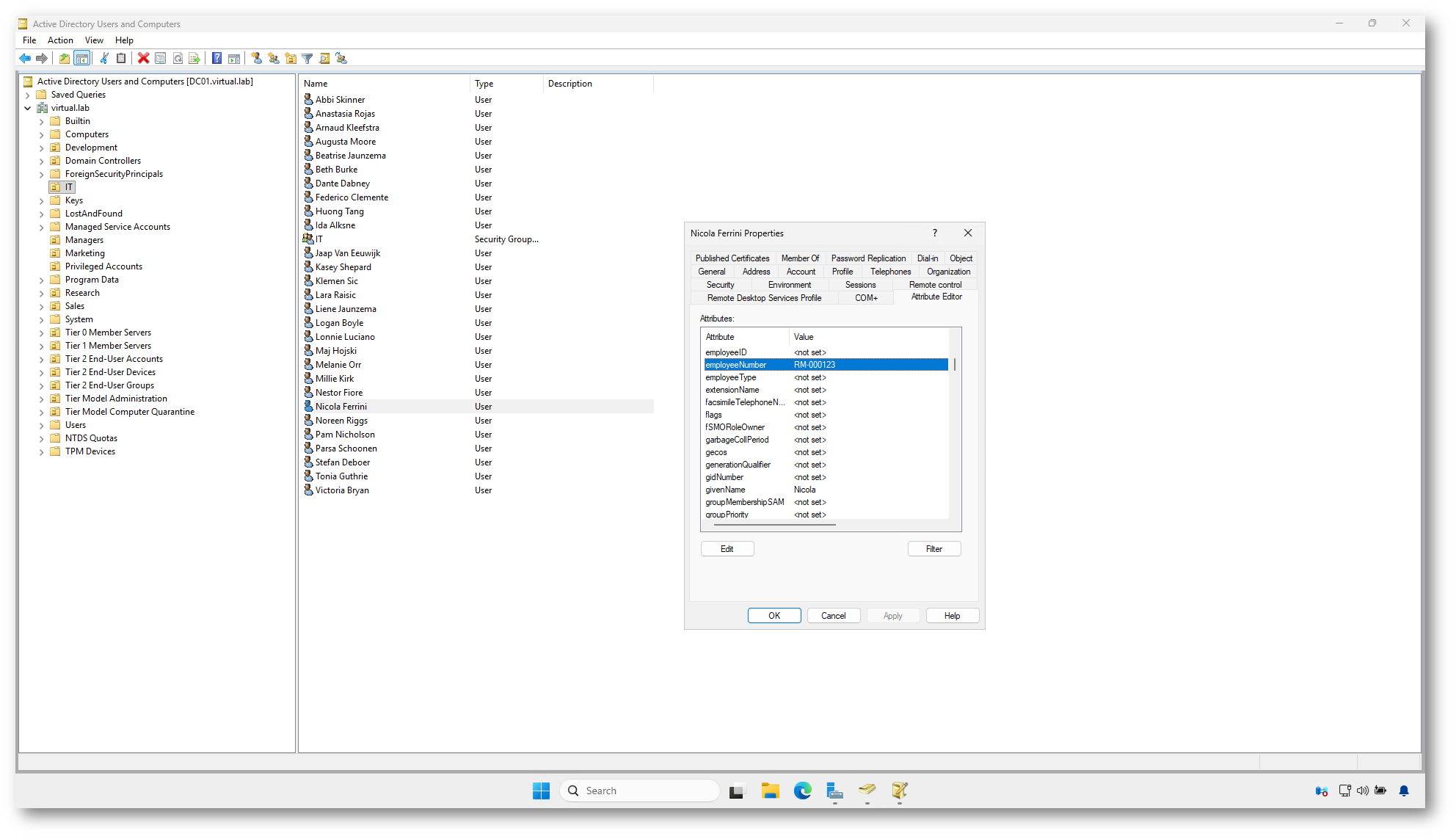Click the volume icon in the system tray
The width and height of the screenshot is (1456, 839).
pyautogui.click(x=1363, y=791)
